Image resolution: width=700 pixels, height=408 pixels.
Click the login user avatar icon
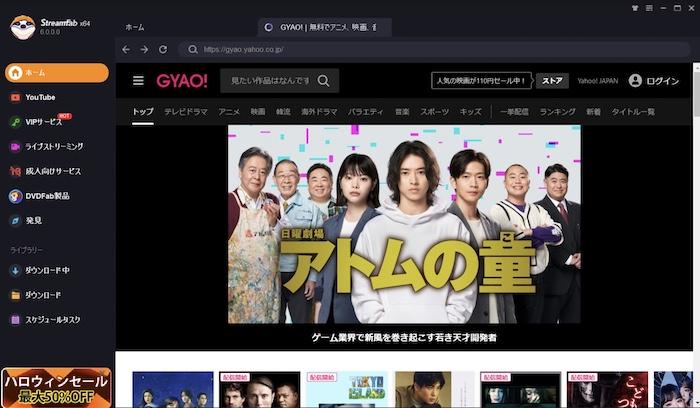(x=635, y=81)
